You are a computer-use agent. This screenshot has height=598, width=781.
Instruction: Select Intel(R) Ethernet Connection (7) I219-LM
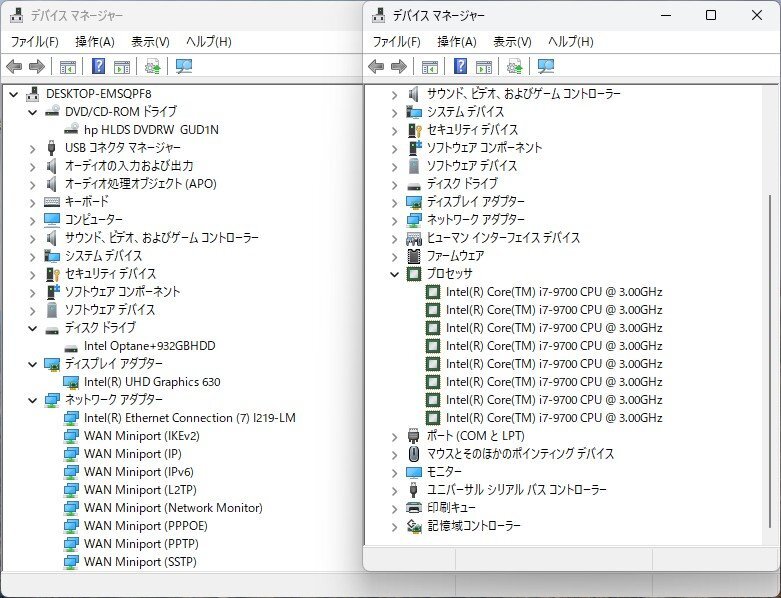coord(190,418)
